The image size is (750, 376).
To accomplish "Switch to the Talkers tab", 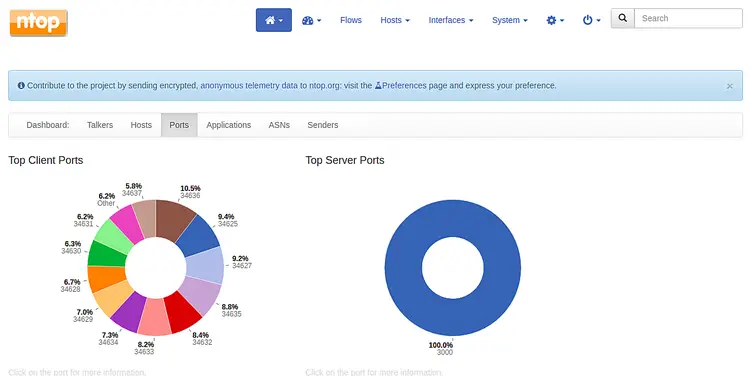I will point(100,125).
